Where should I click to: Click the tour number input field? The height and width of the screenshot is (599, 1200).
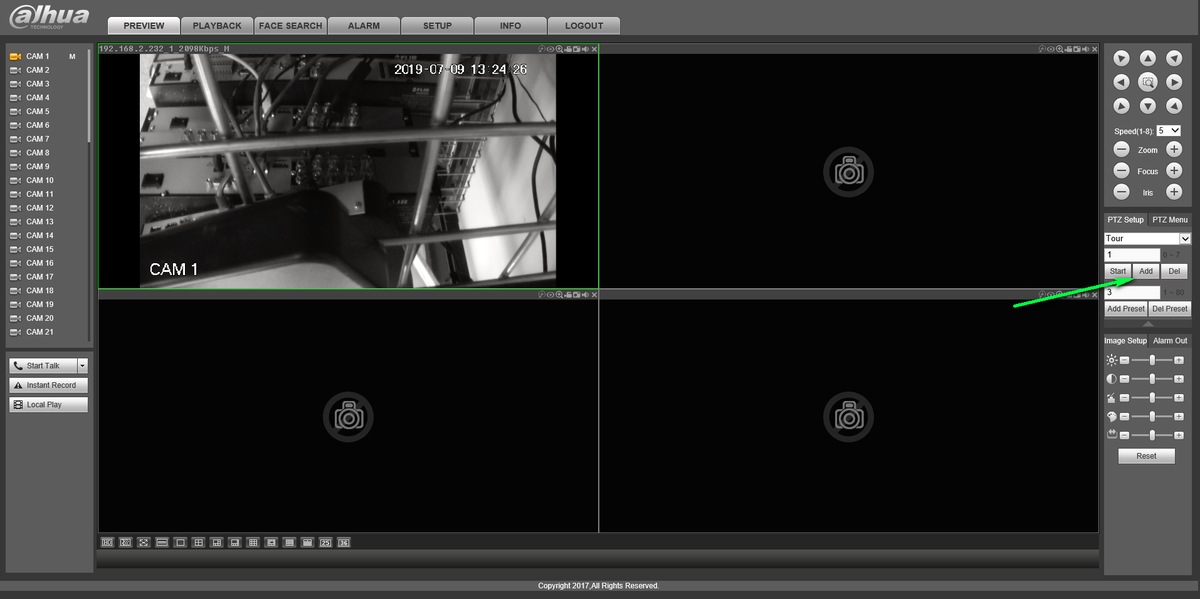click(1132, 255)
